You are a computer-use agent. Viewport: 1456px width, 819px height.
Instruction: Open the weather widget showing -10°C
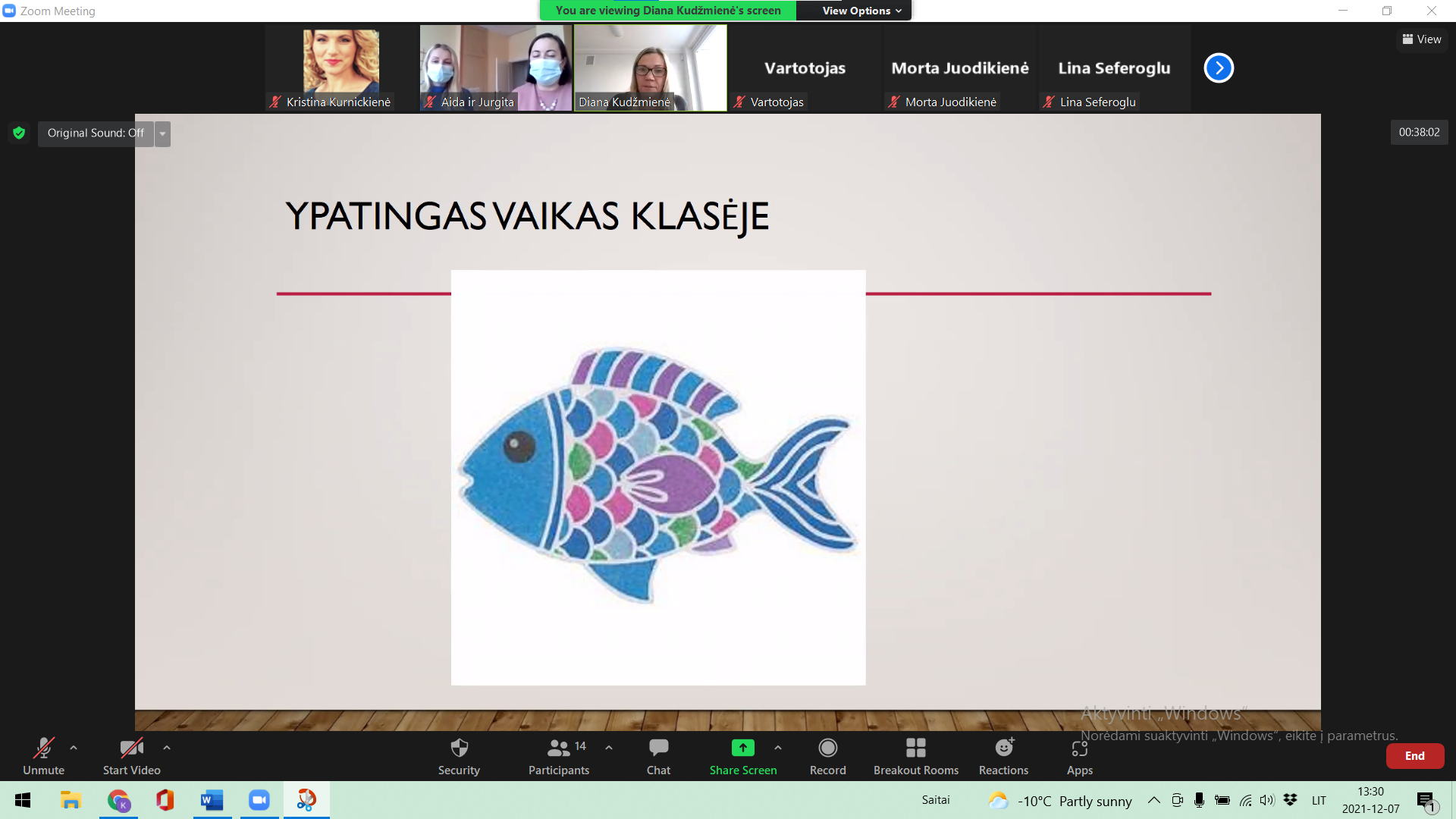pyautogui.click(x=1059, y=801)
